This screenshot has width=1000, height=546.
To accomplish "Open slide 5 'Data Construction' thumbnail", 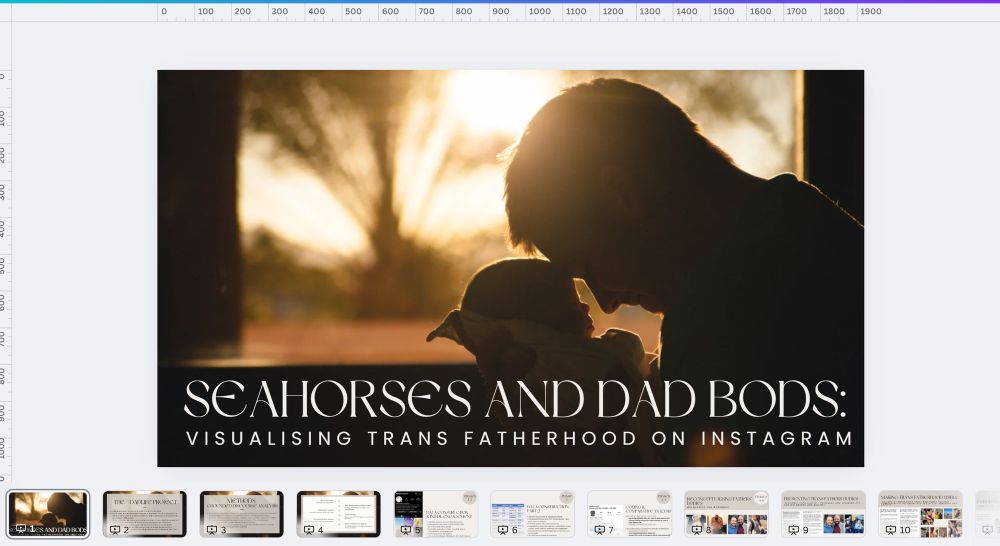I will click(436, 514).
